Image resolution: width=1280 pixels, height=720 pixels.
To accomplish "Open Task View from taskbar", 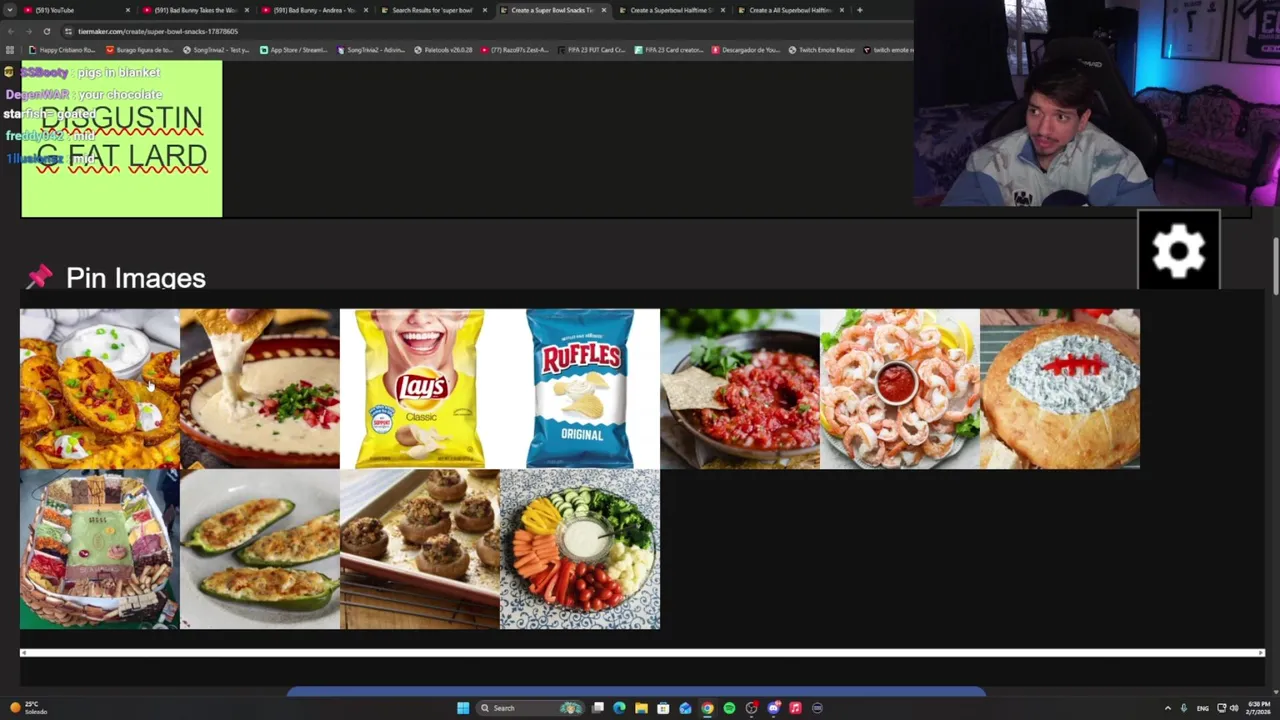I will (x=597, y=708).
